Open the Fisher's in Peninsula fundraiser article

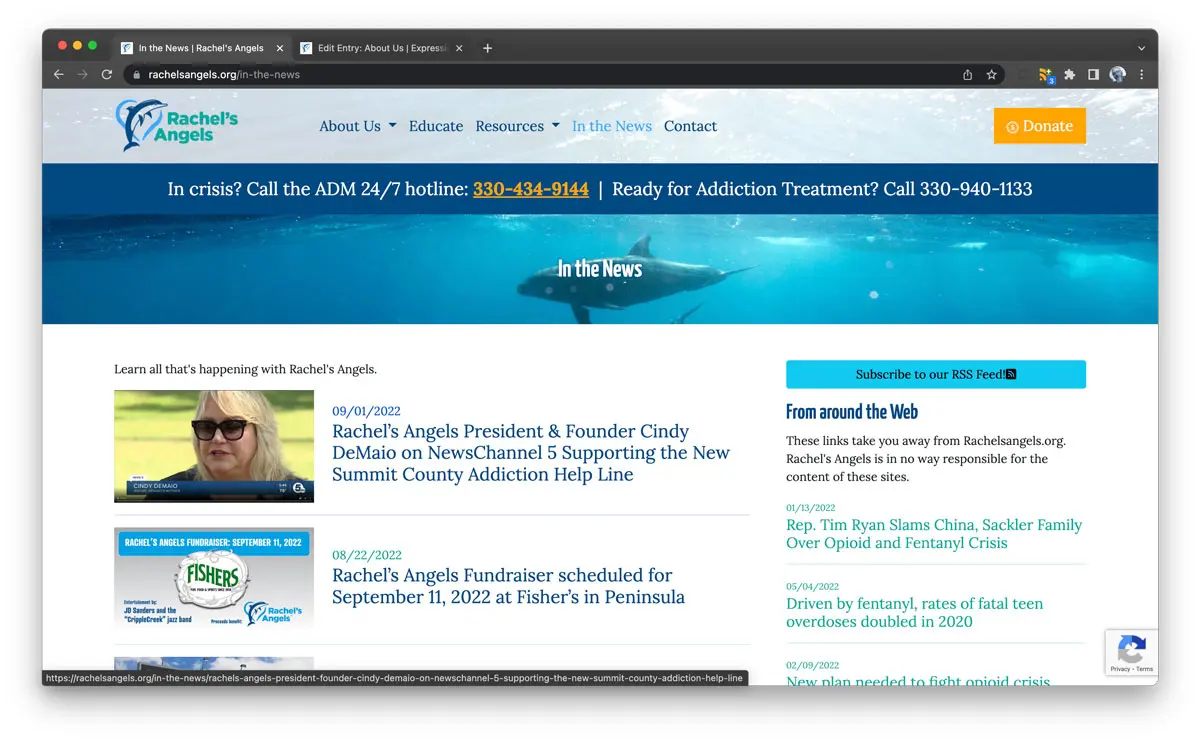(508, 586)
